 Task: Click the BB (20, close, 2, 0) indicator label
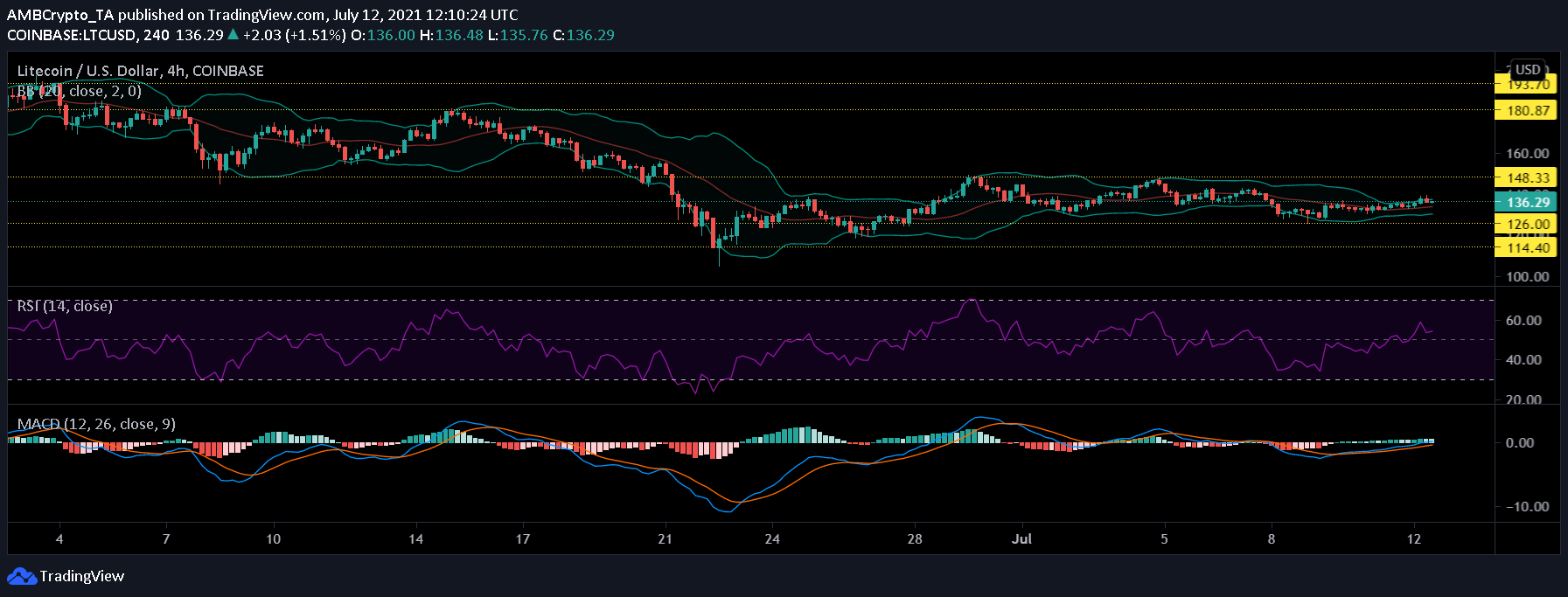[80, 91]
